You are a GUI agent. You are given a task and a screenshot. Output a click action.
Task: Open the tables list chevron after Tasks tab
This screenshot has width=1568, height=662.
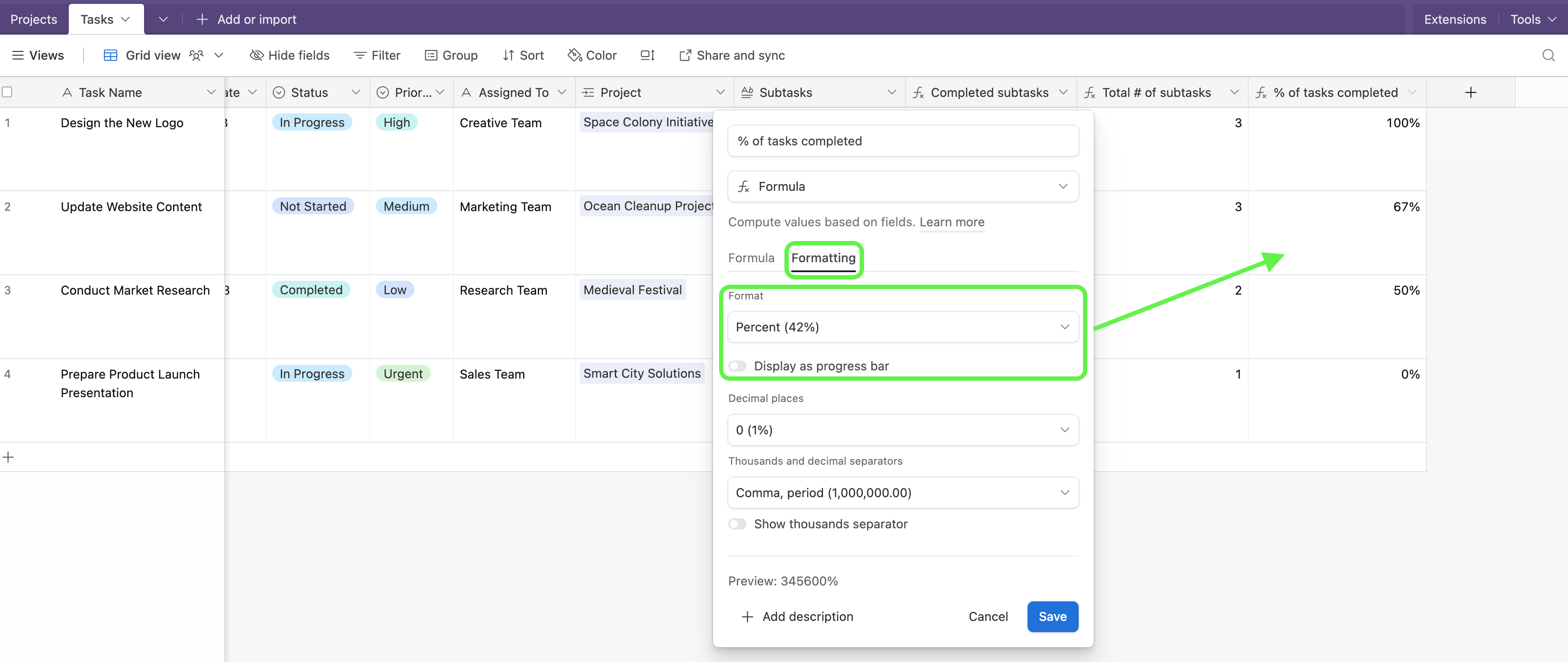[x=163, y=19]
